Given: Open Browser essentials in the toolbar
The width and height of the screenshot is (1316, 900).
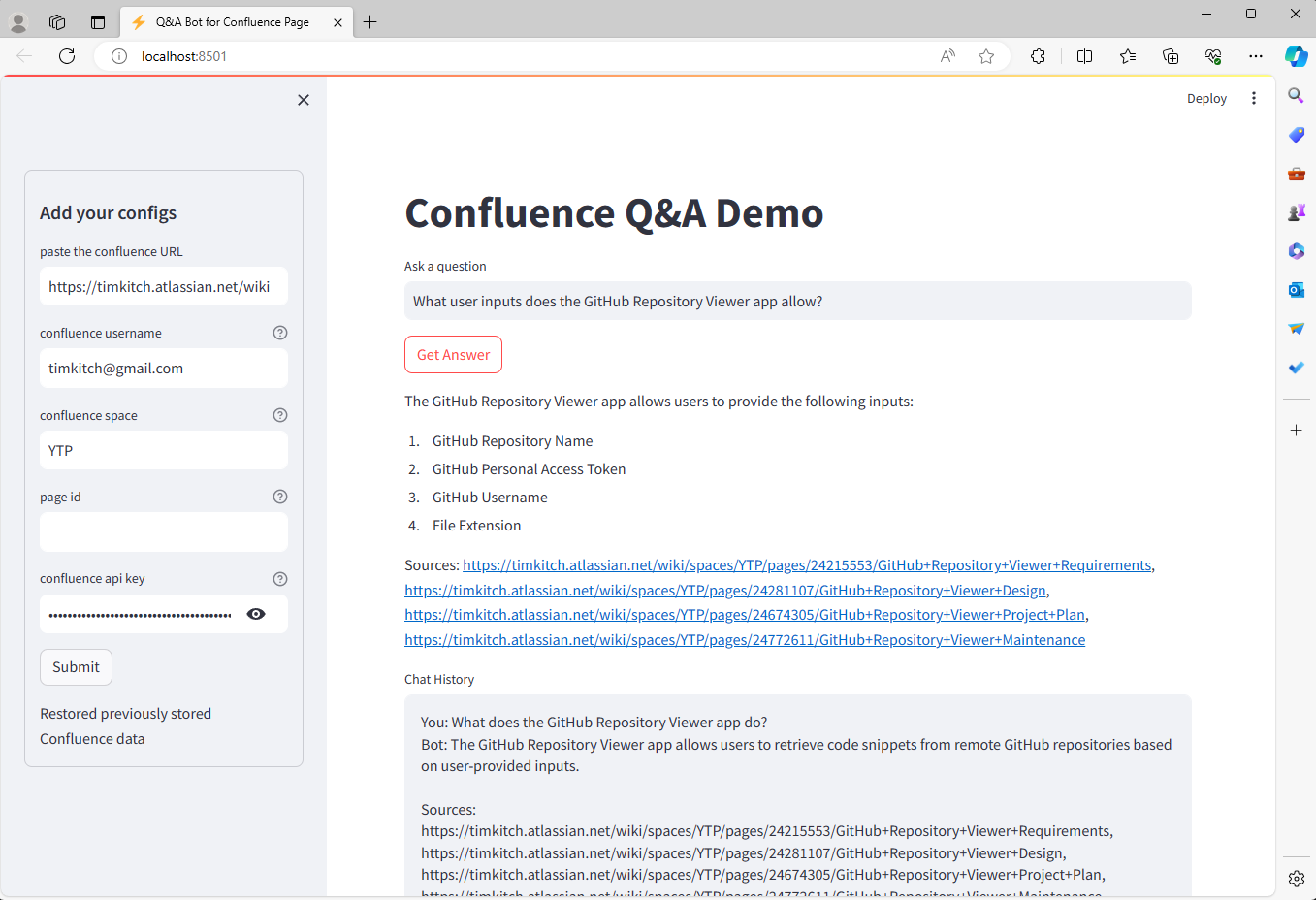Looking at the screenshot, I should click(1213, 55).
